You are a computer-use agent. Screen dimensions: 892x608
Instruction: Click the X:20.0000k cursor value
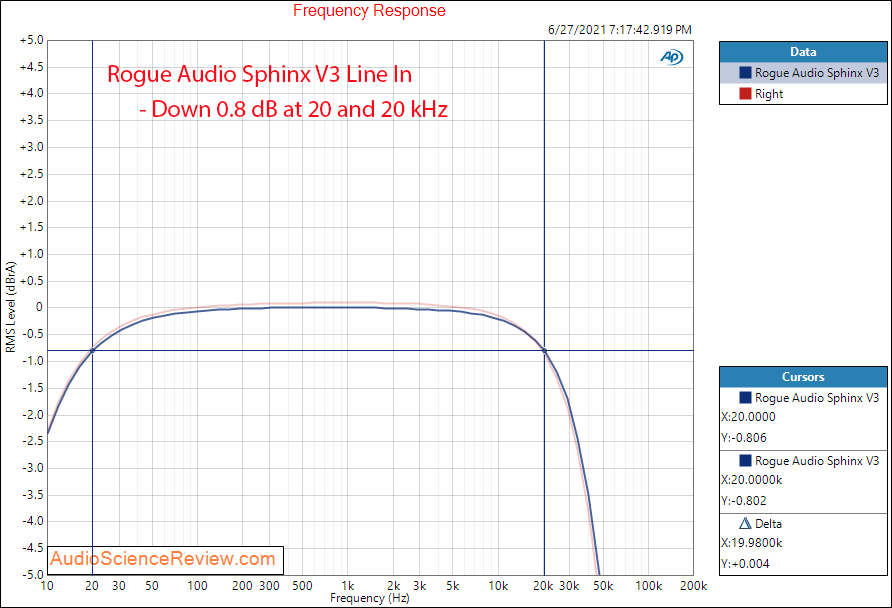point(752,480)
